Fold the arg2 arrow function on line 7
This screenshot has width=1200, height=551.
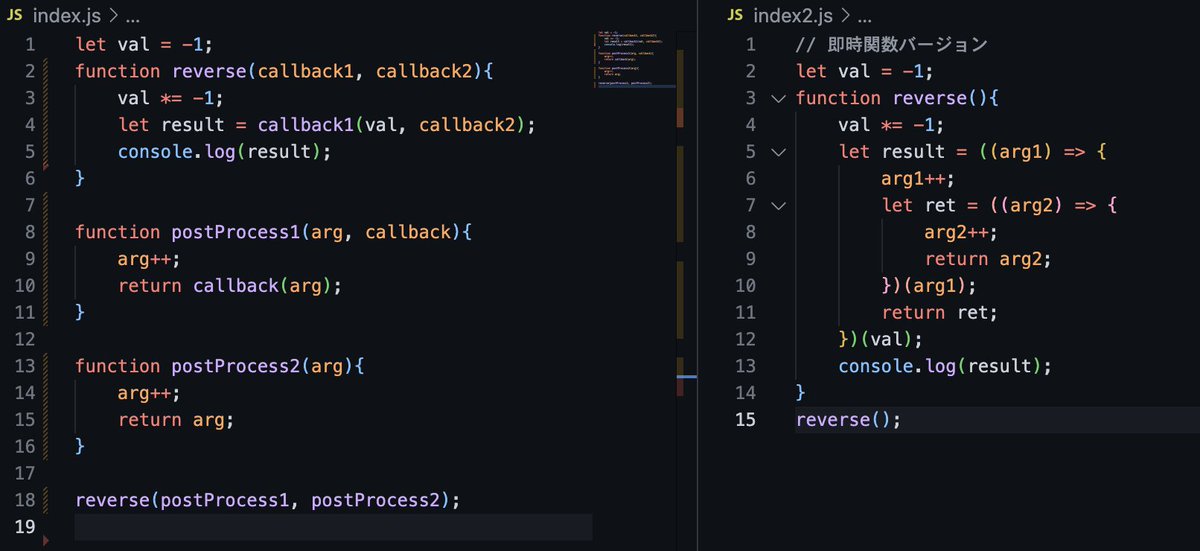(x=778, y=206)
